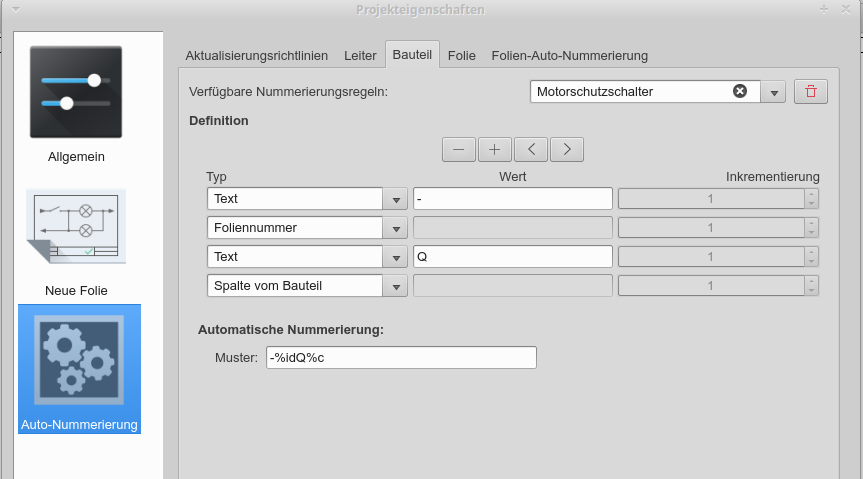Open the Foliennummer type dropdown

click(396, 228)
